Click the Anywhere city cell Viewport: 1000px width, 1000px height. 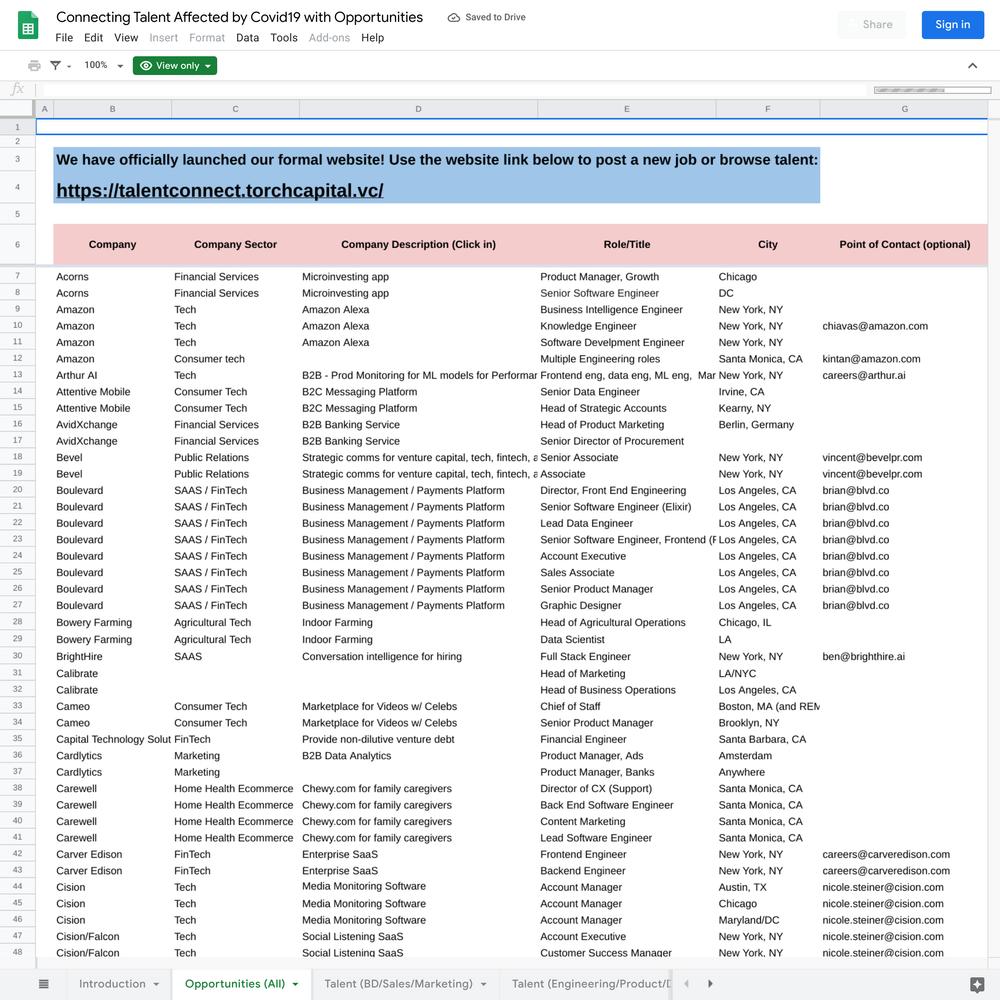(768, 772)
